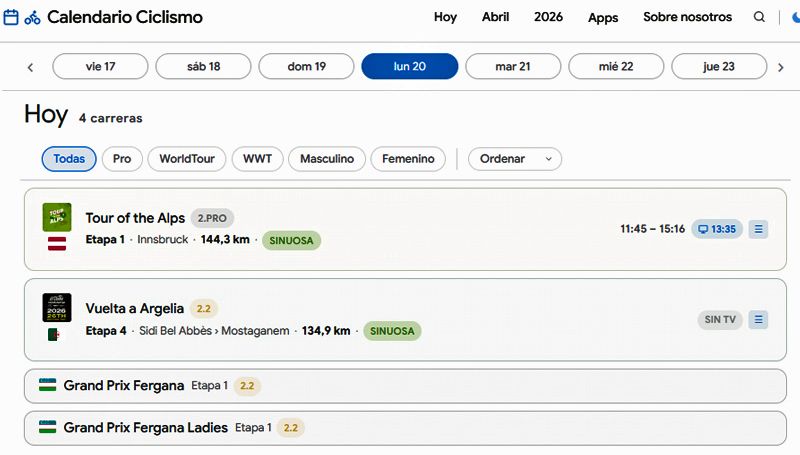Click the Vuelta a Argelia race logo
Viewport: 800px width, 455px height.
click(x=57, y=307)
